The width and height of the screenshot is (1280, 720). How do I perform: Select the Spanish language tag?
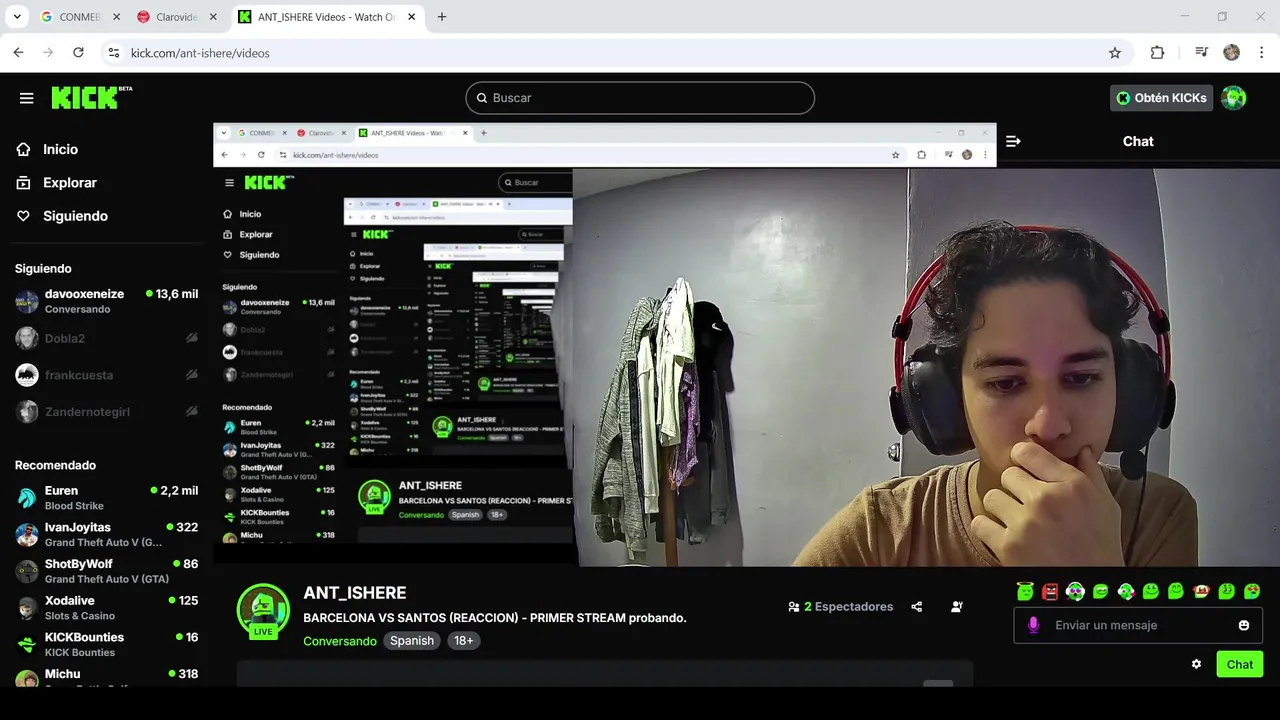412,641
